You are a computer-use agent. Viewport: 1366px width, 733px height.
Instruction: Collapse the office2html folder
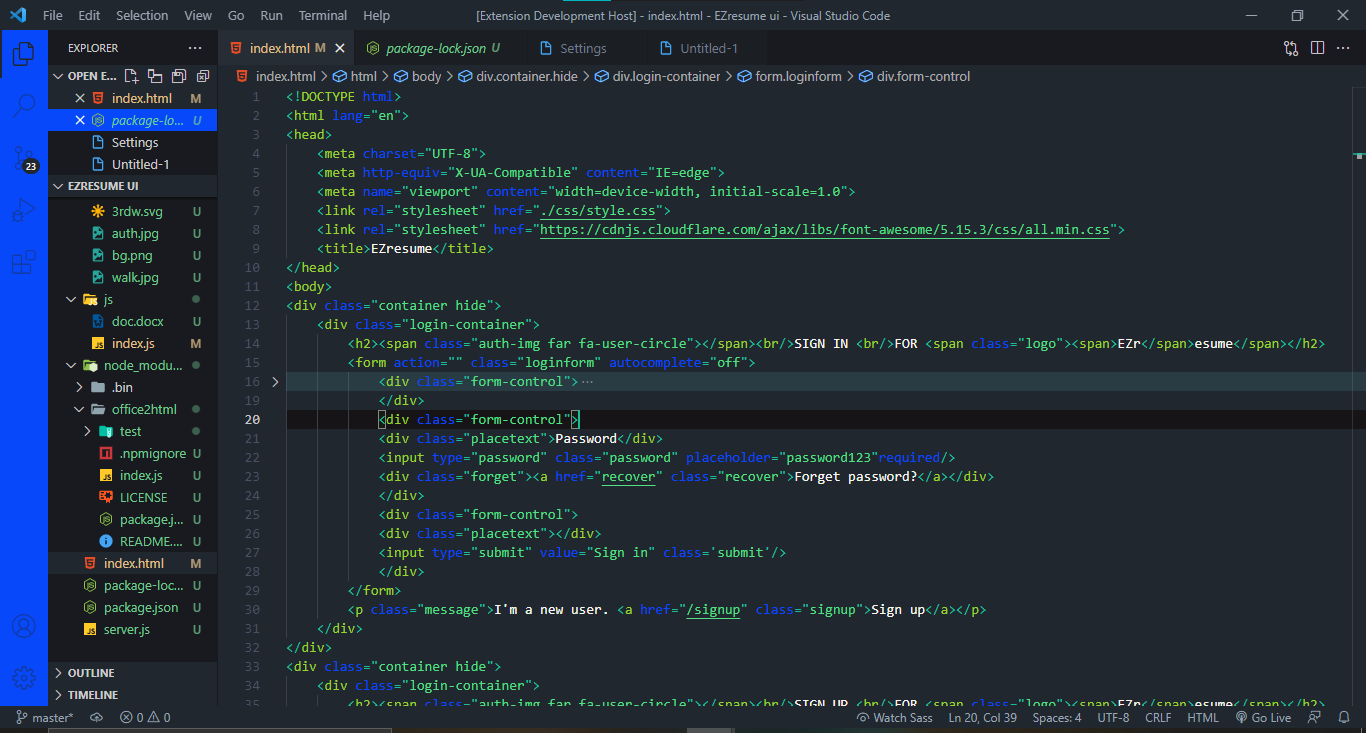coord(78,409)
